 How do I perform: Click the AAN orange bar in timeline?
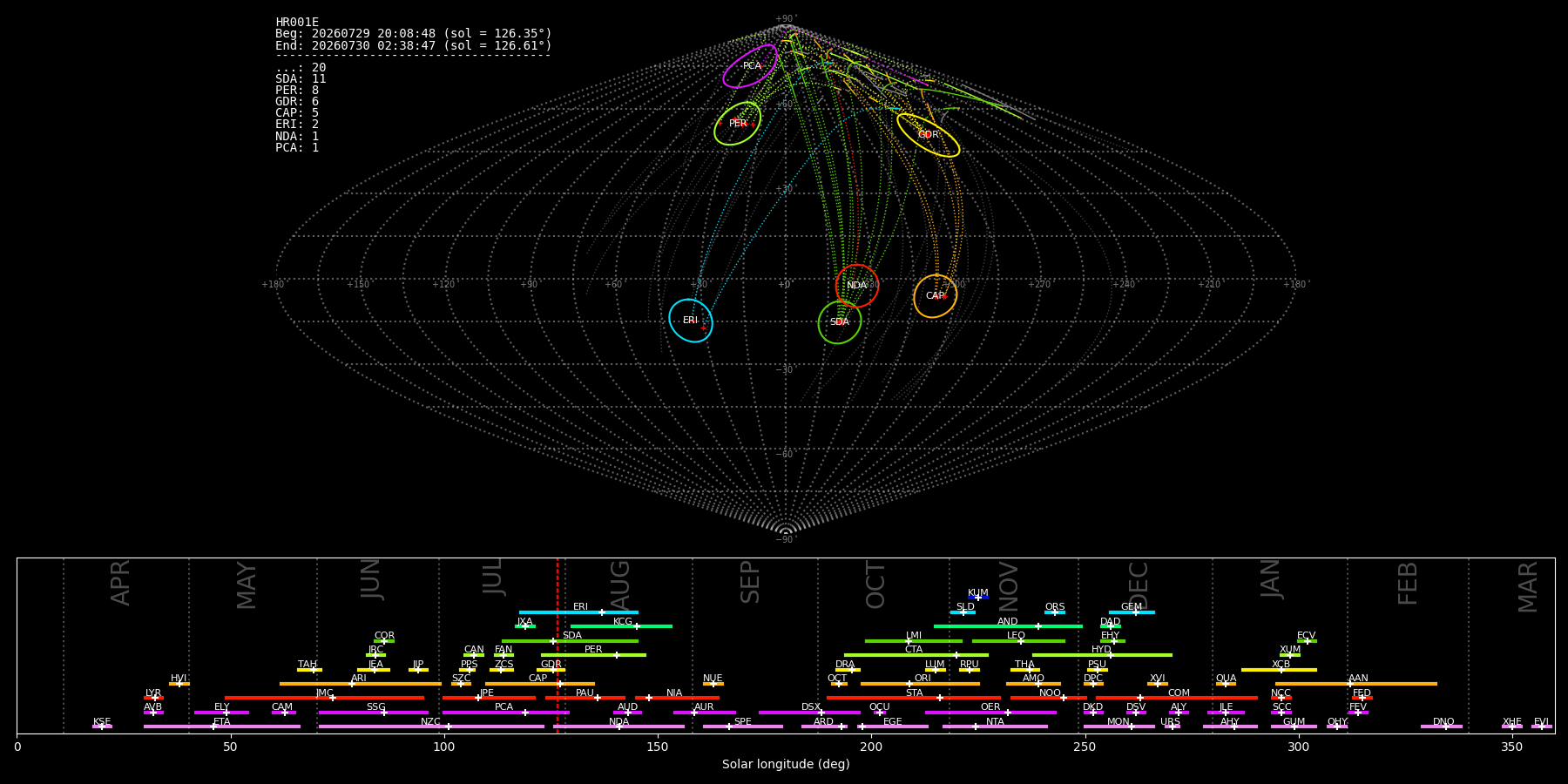(1356, 684)
